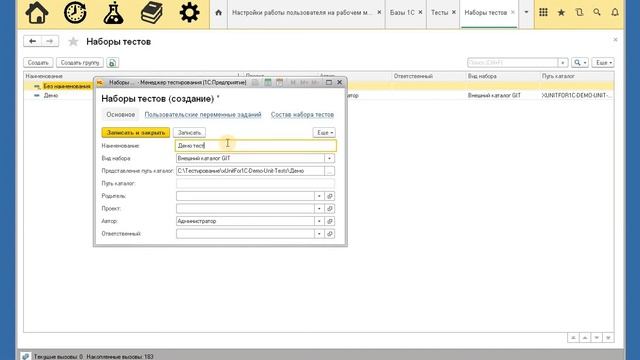Open the Еще menu of the list
This screenshot has width=640, height=360.
pos(603,63)
